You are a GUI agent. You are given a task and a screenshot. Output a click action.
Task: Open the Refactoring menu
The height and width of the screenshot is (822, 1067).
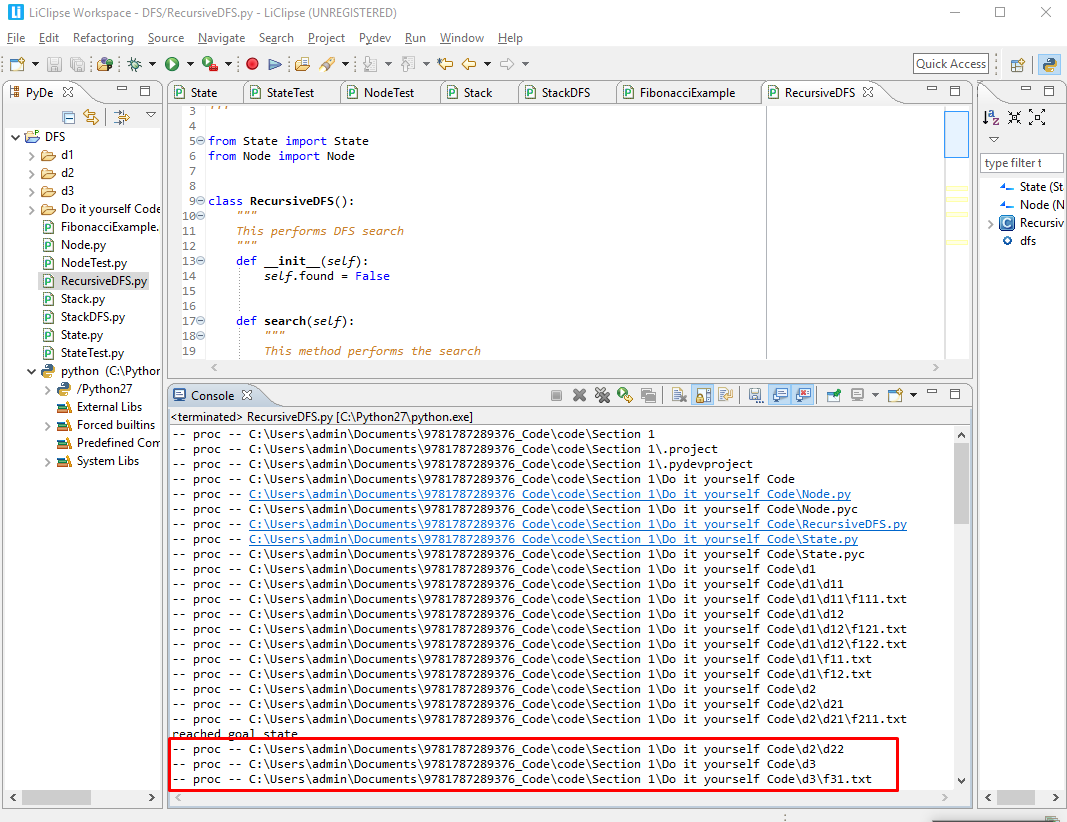pos(103,38)
